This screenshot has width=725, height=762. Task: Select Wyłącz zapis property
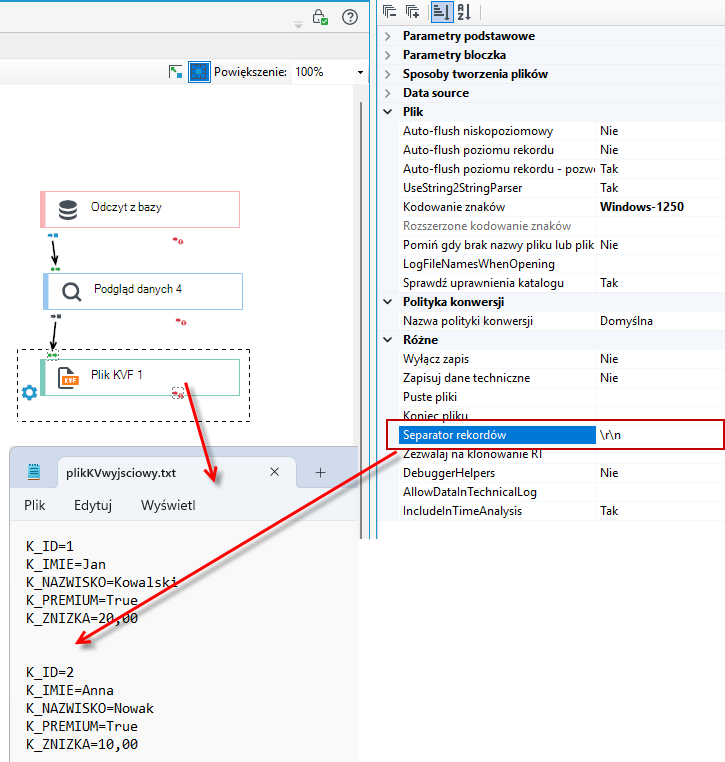click(497, 359)
